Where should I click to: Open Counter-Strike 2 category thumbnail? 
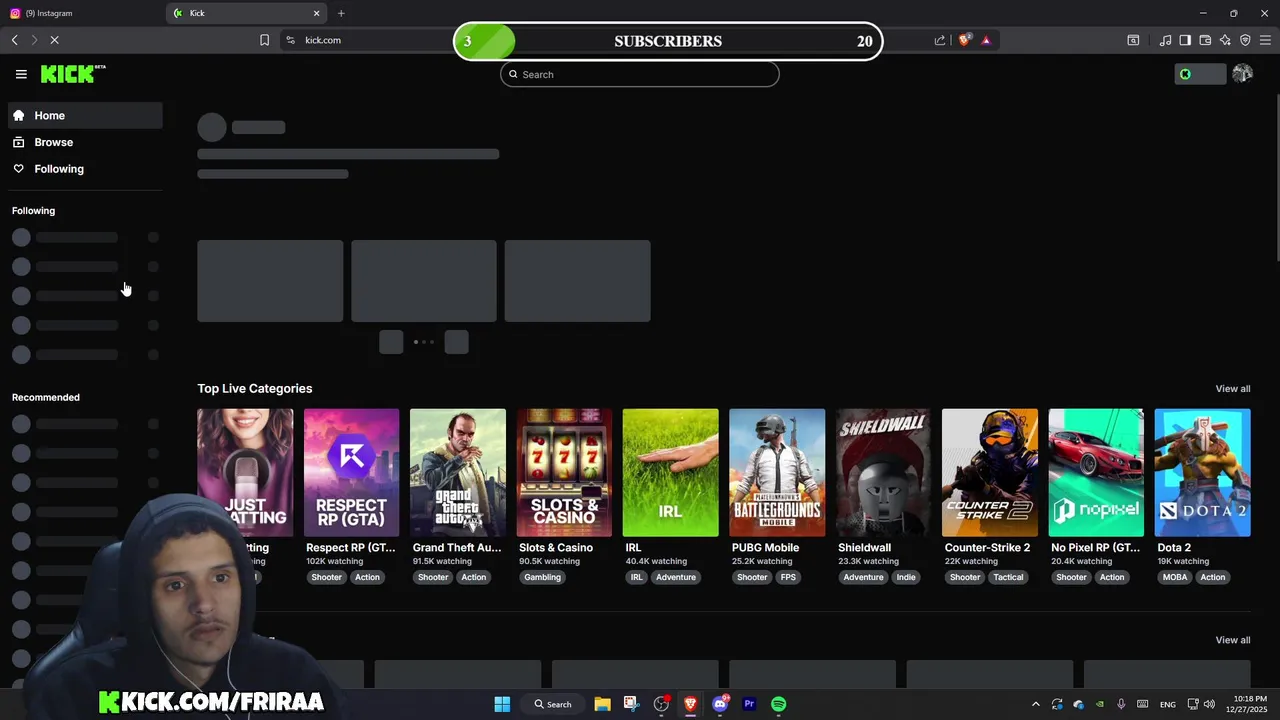click(x=989, y=472)
